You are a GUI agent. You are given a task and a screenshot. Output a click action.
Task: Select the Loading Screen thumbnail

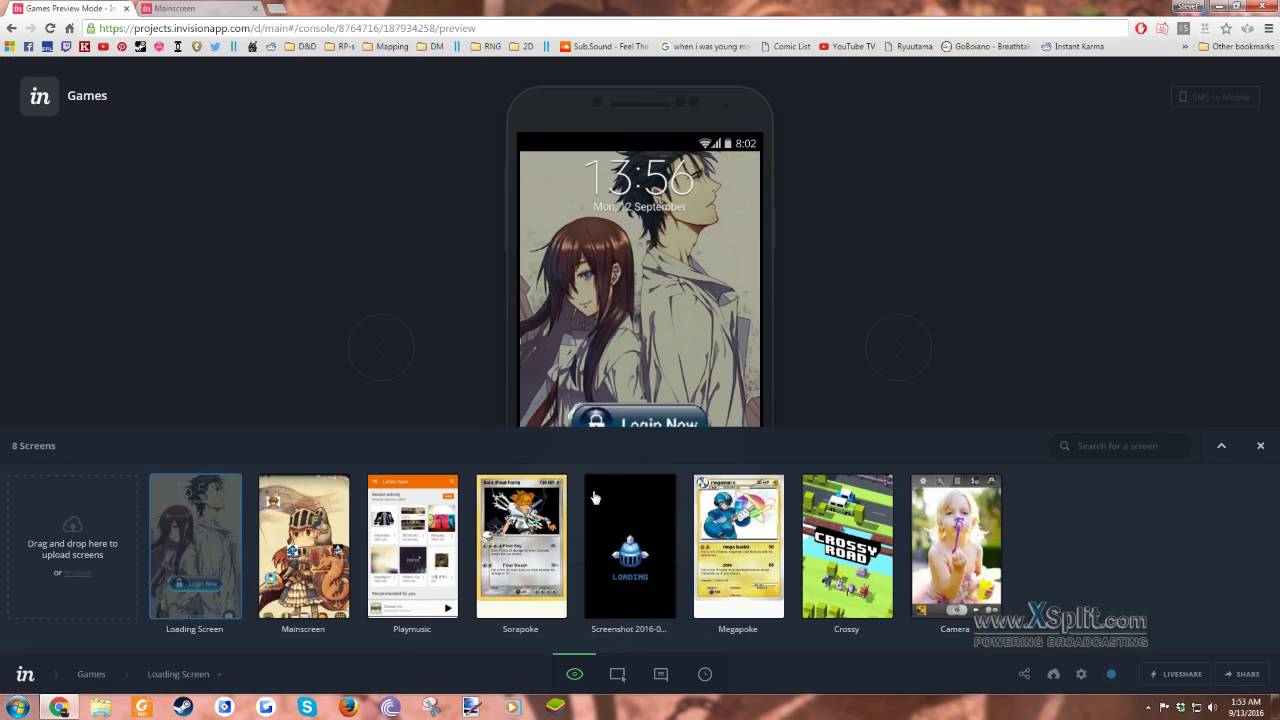tap(195, 546)
